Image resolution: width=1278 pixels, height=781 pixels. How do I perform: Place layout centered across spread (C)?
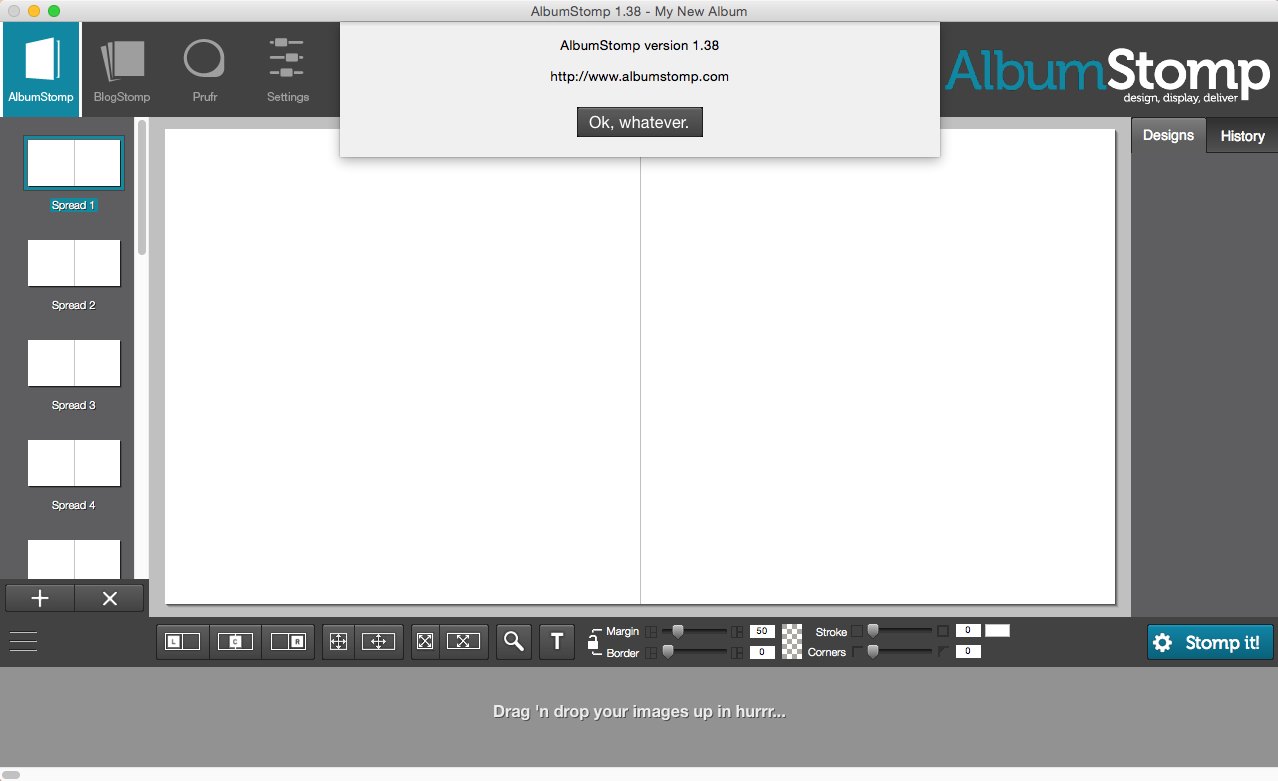pos(235,642)
